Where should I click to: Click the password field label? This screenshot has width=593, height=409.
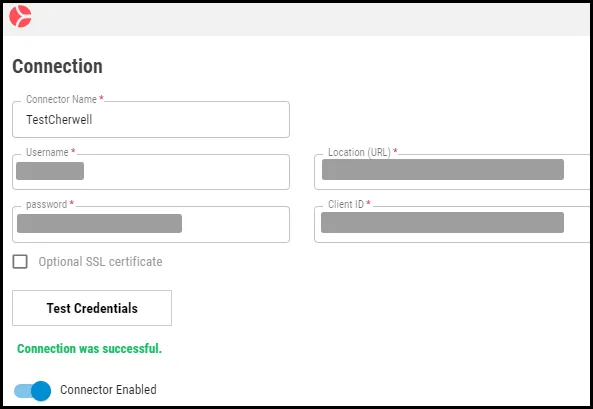47,205
